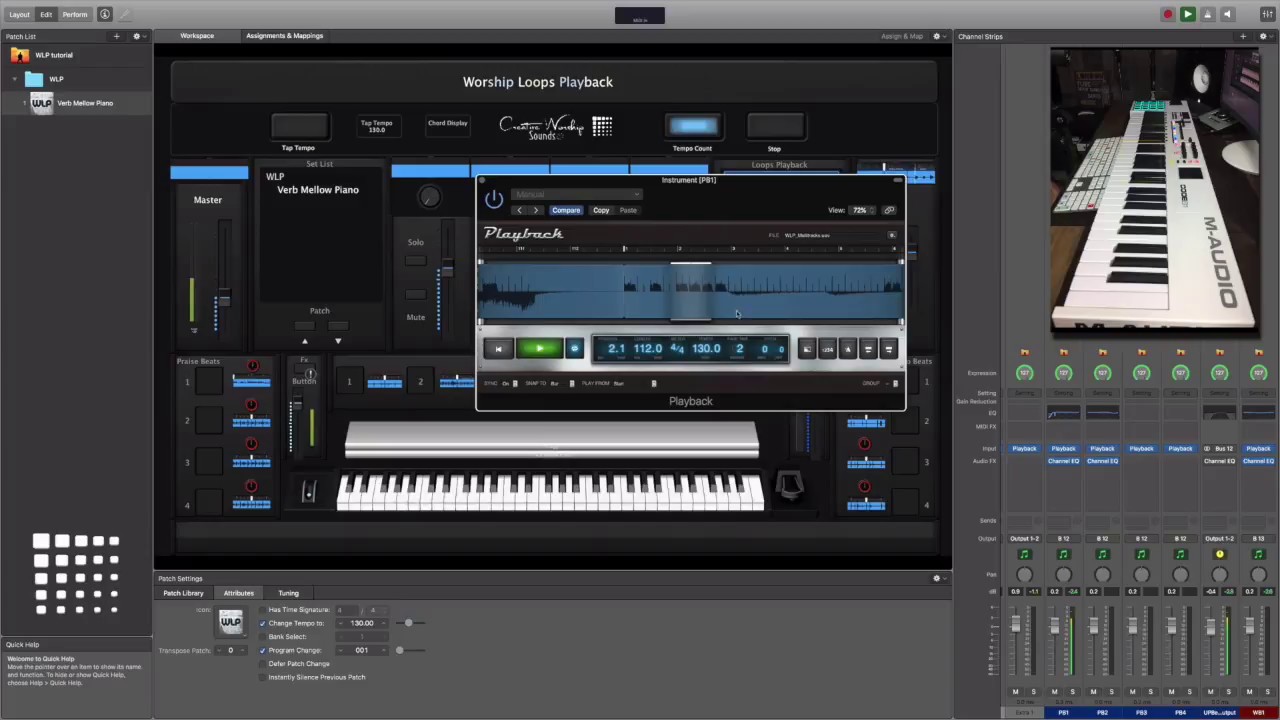Uncheck the Change Tempo to checkbox
The width and height of the screenshot is (1280, 720).
pos(262,623)
